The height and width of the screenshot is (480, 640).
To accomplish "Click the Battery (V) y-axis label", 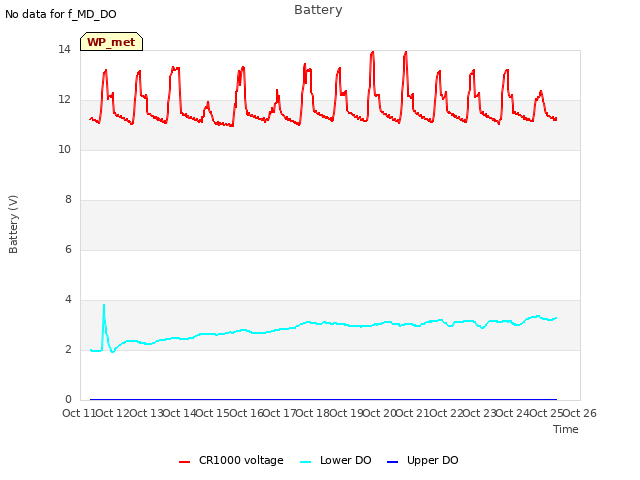I will [x=13, y=224].
